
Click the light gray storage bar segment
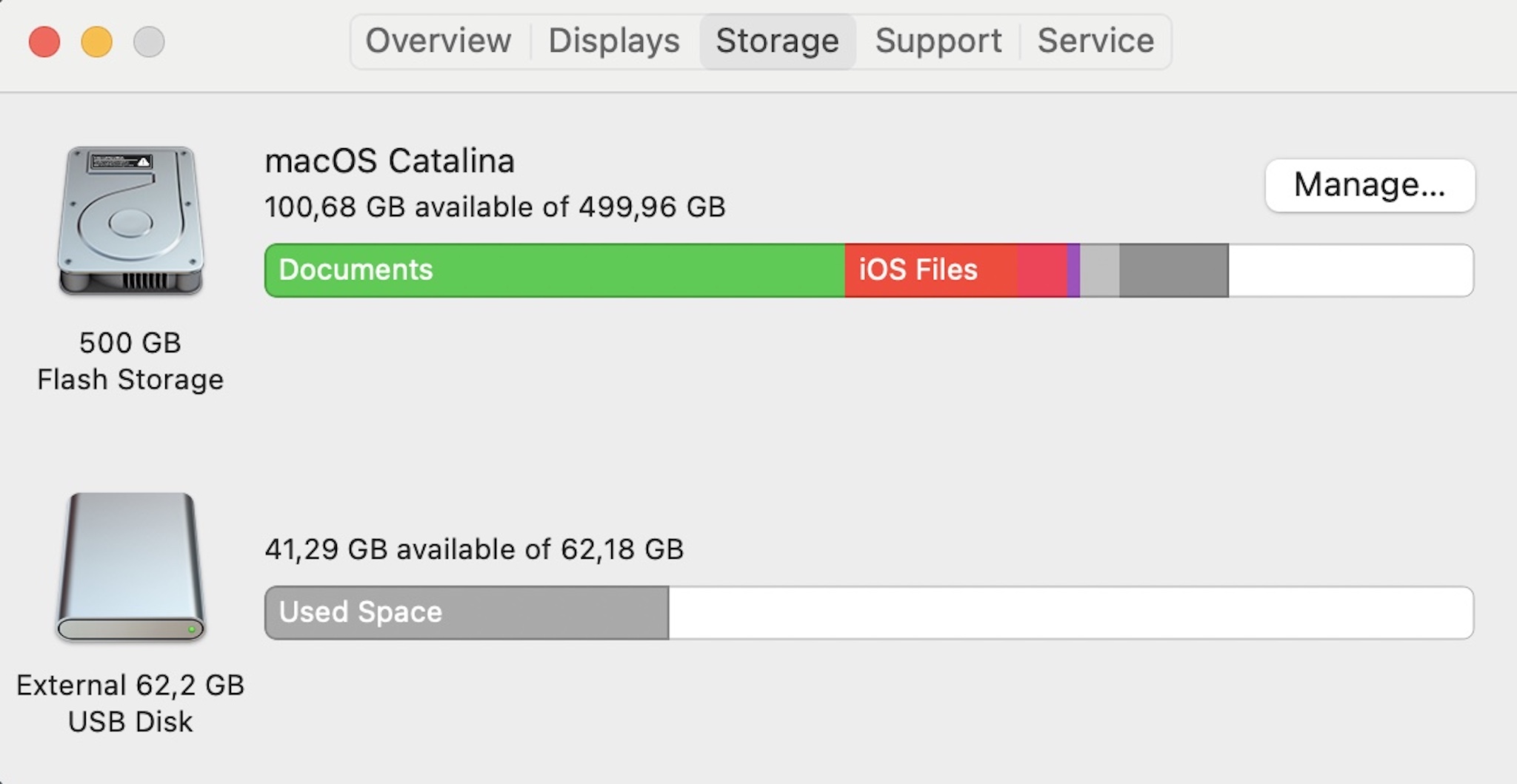pos(1100,270)
